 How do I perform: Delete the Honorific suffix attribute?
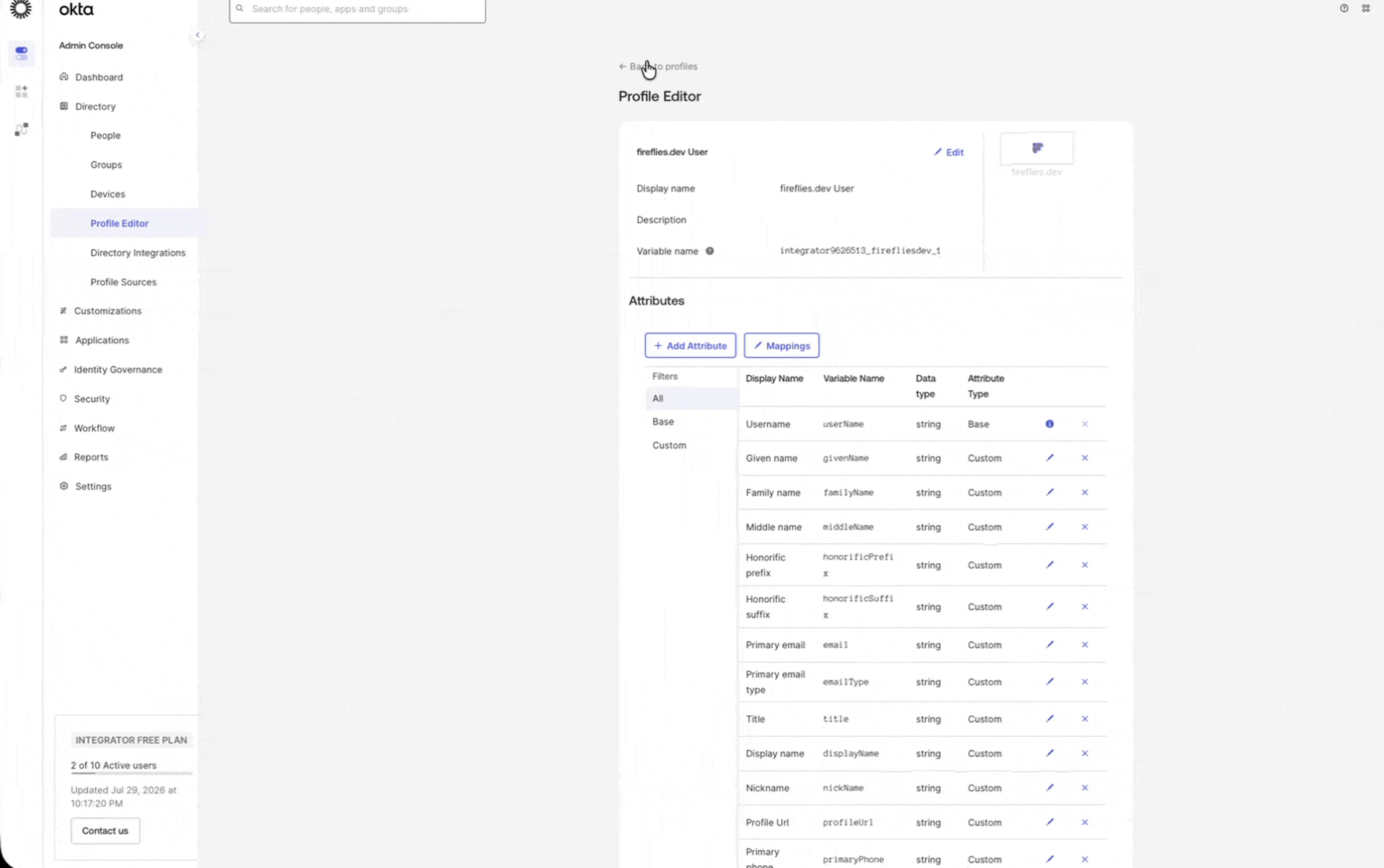tap(1085, 607)
